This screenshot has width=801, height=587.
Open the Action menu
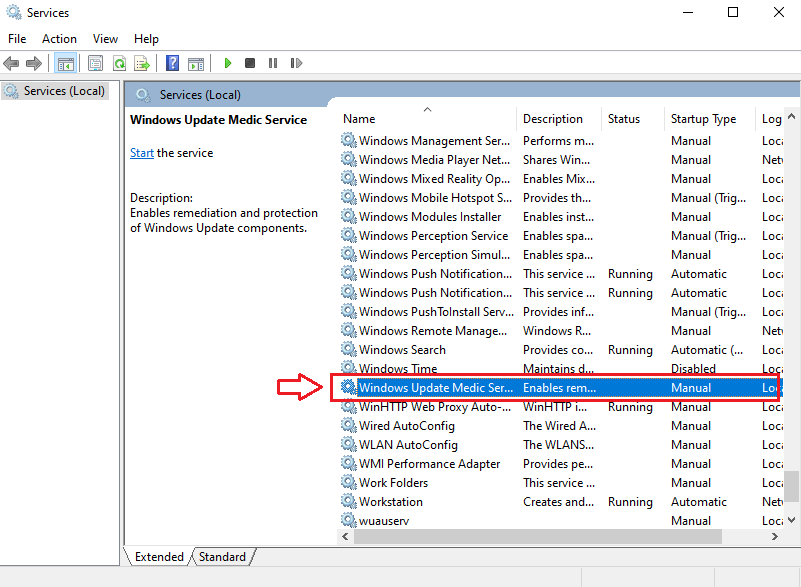[x=59, y=39]
